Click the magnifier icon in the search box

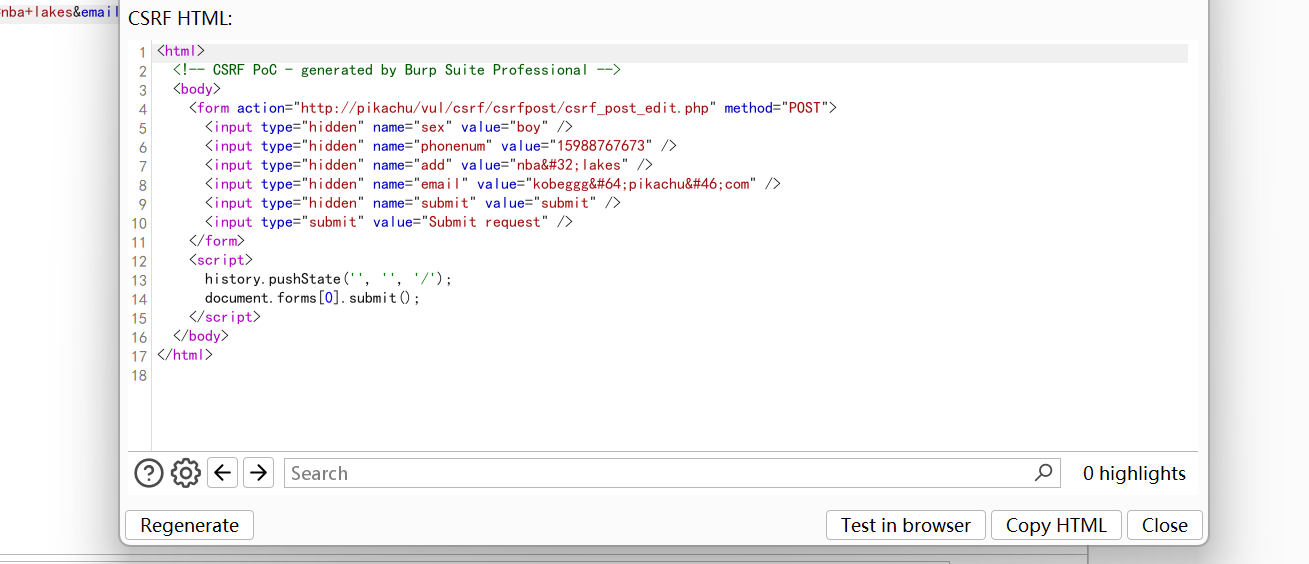(1043, 472)
